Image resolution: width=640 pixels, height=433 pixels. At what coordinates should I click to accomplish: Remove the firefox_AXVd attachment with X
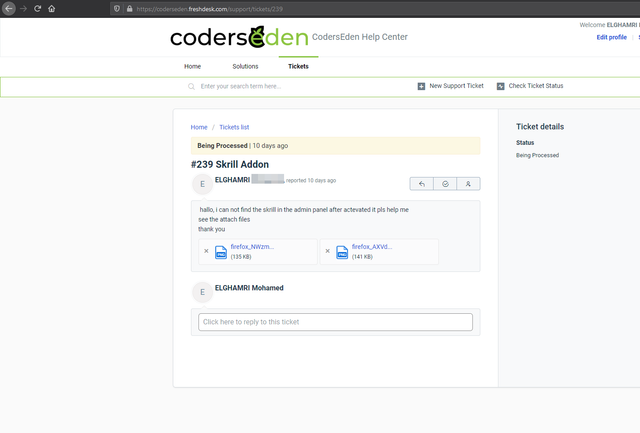[327, 251]
